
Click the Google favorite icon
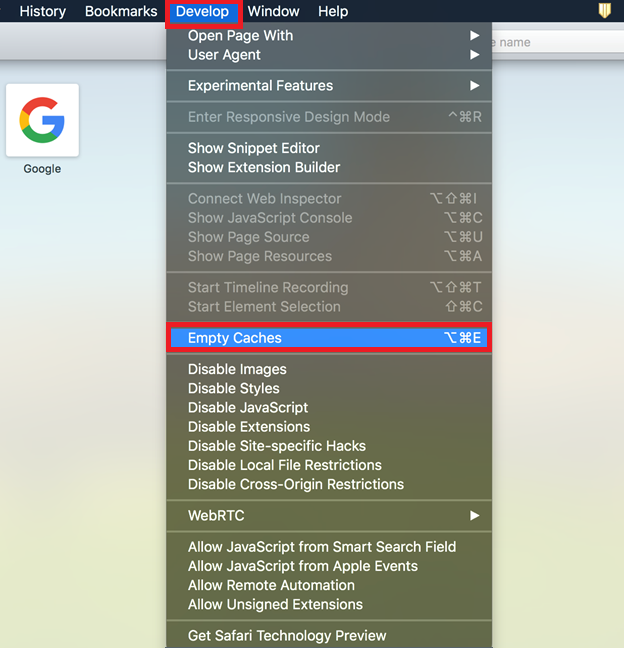pyautogui.click(x=42, y=121)
